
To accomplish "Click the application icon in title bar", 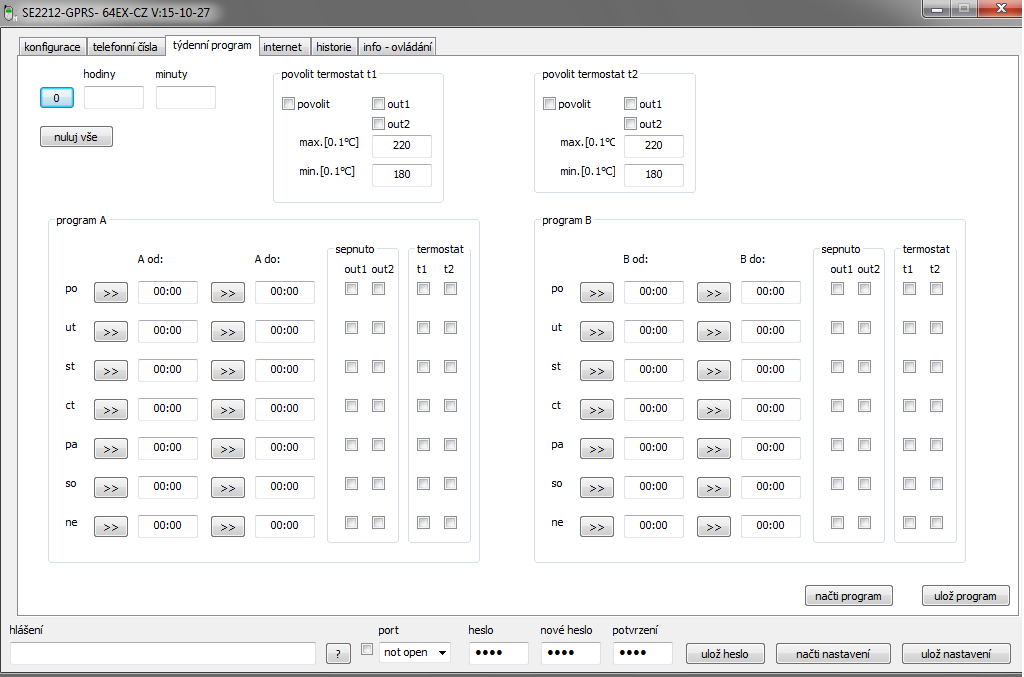I will pyautogui.click(x=11, y=13).
